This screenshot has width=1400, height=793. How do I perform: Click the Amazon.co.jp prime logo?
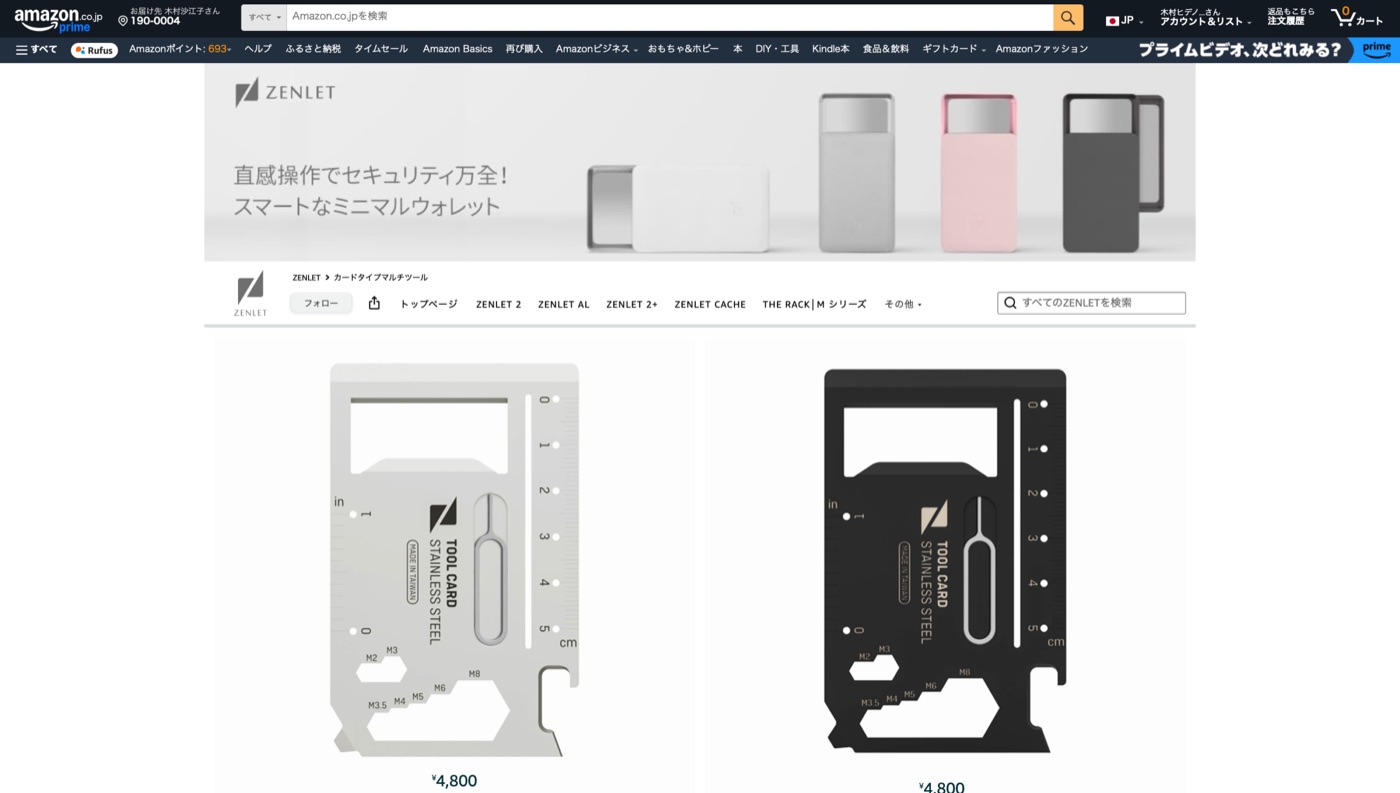click(58, 20)
